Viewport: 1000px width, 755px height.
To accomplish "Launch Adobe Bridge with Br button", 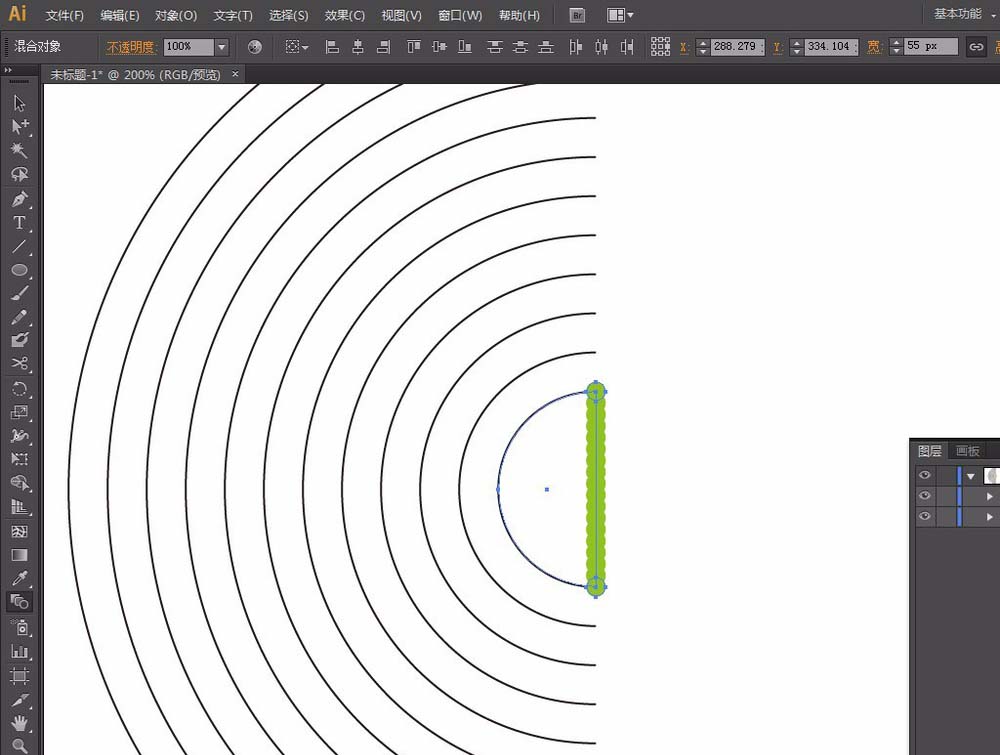I will tap(577, 15).
